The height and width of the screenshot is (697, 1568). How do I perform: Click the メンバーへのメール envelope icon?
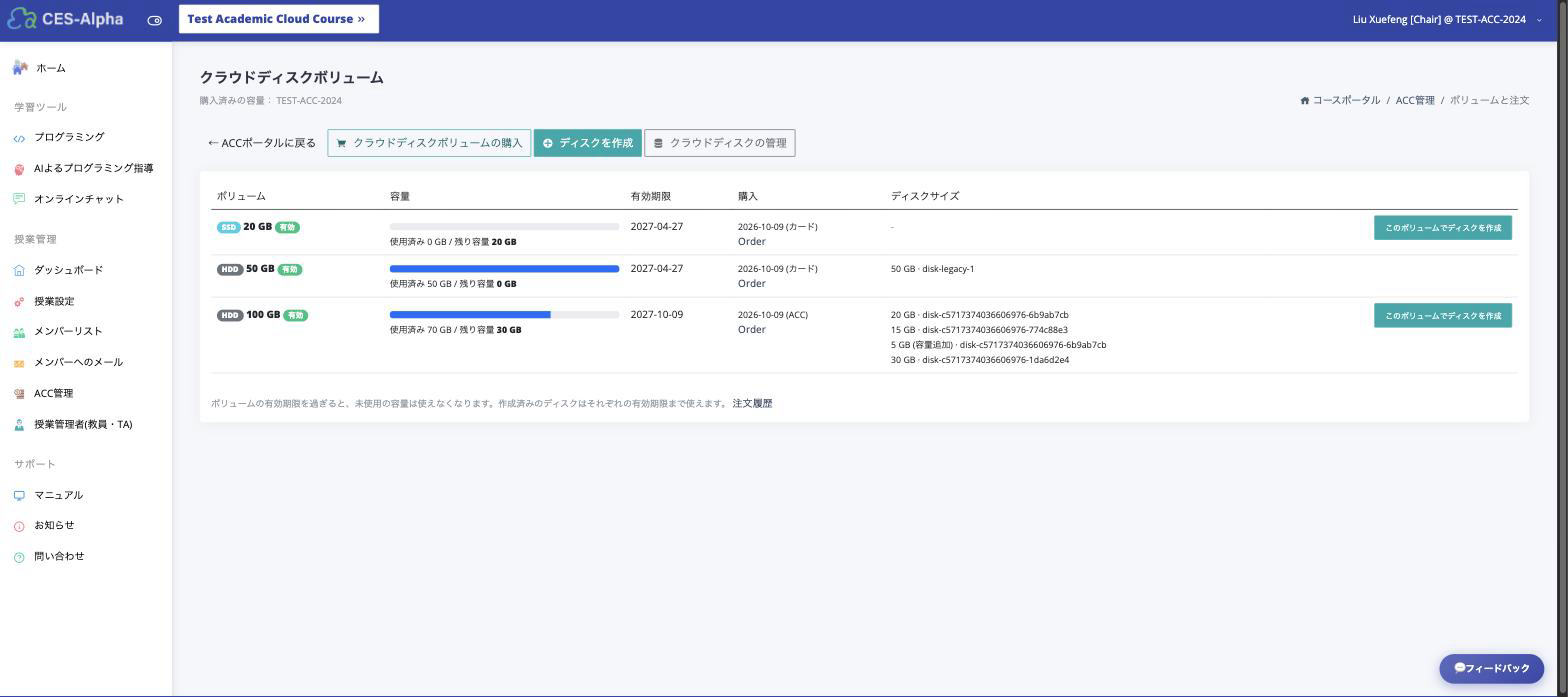pyautogui.click(x=19, y=363)
